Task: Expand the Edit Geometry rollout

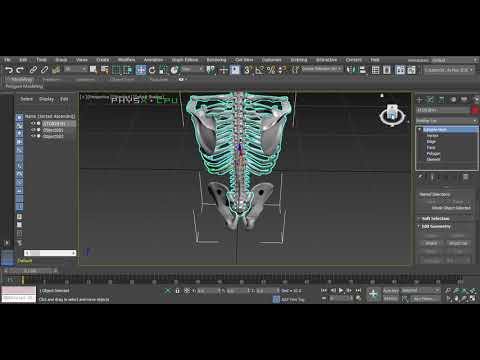Action: point(435,227)
